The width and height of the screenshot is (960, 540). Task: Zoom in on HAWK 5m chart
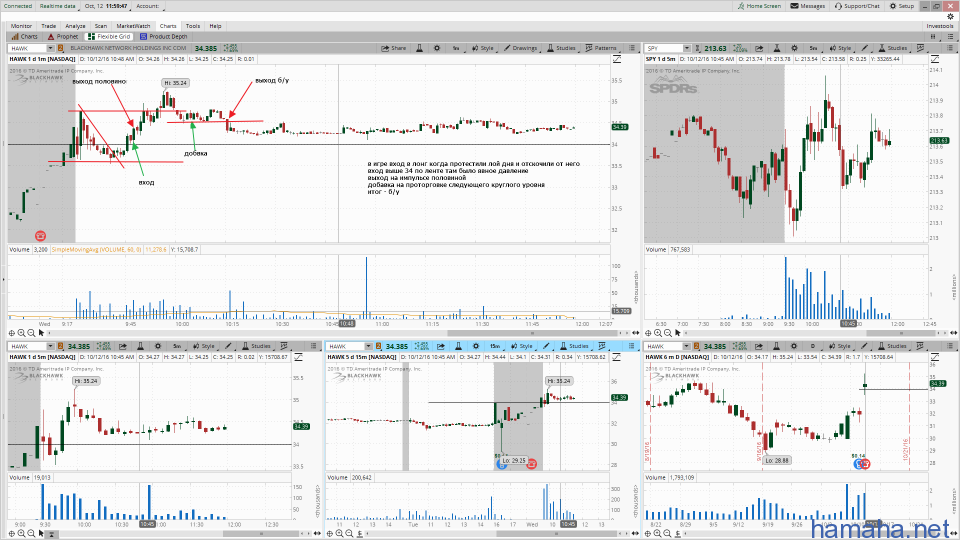pyautogui.click(x=21, y=533)
